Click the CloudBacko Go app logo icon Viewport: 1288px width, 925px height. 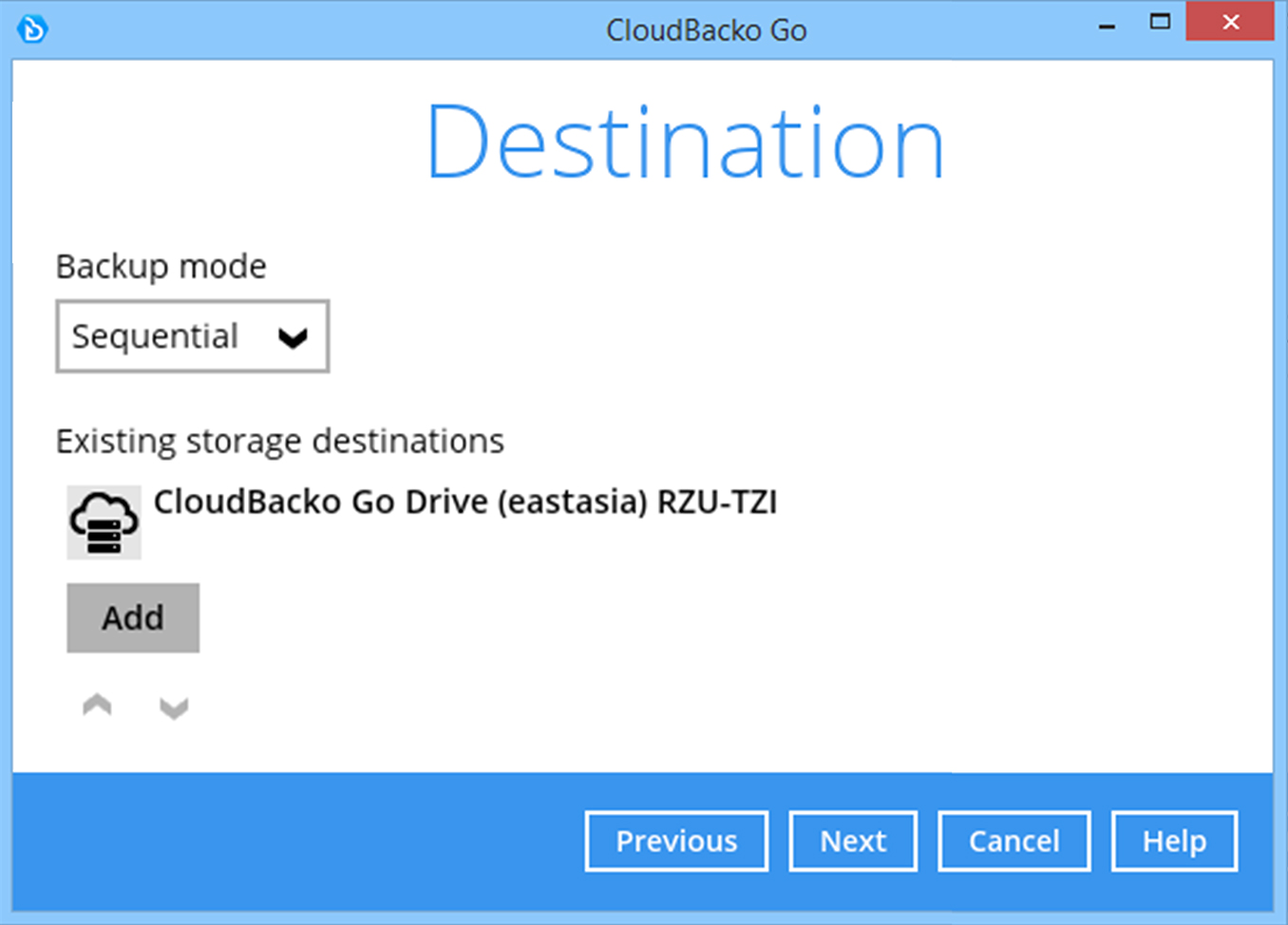(x=32, y=29)
